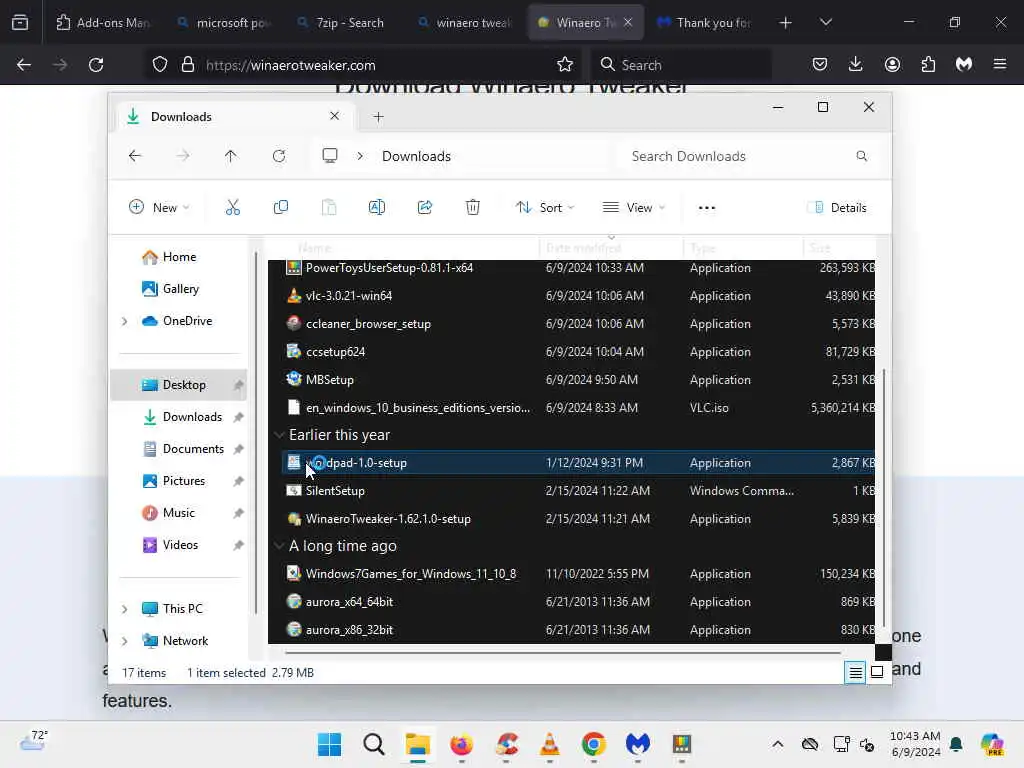Show hidden system tray icons chevron

[x=777, y=744]
